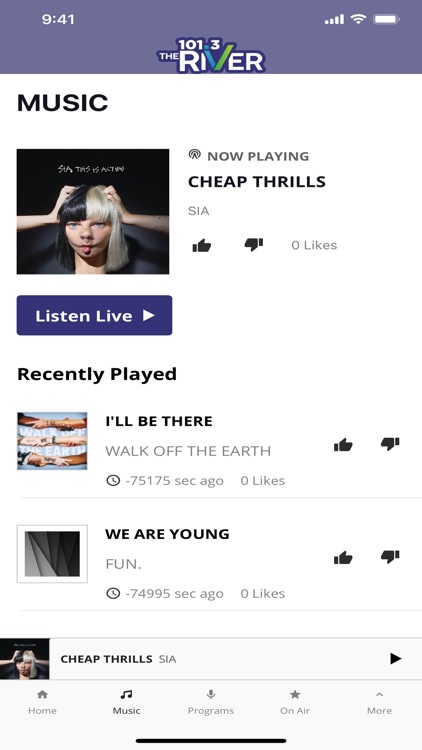Thumbs down We Are Young
Image resolution: width=422 pixels, height=750 pixels.
coord(390,556)
